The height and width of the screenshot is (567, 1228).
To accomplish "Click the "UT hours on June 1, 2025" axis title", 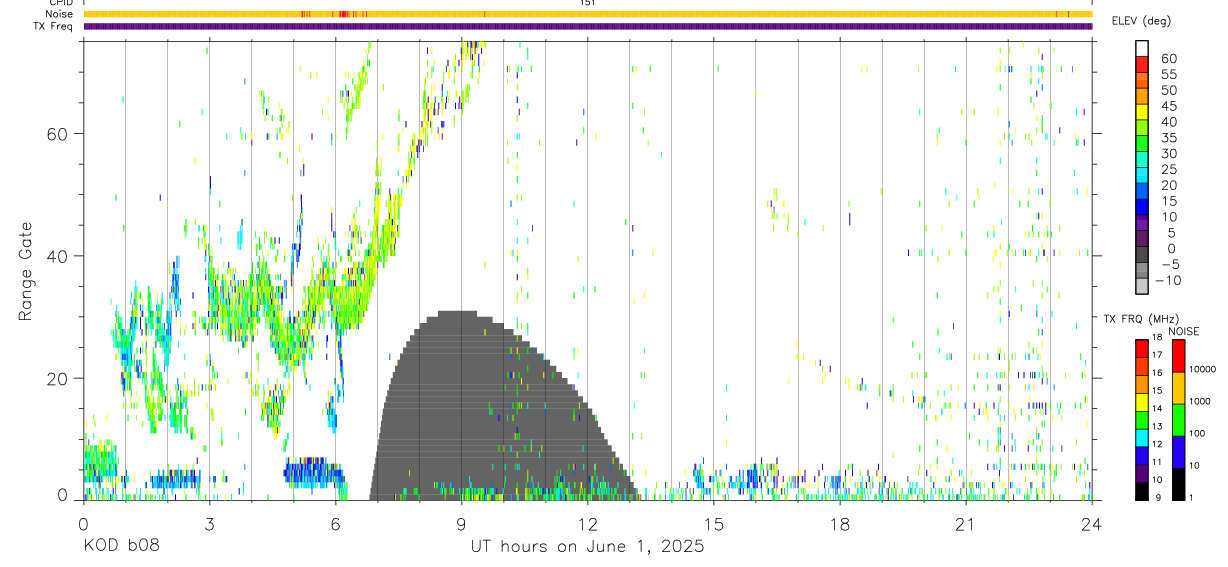I will coord(587,547).
